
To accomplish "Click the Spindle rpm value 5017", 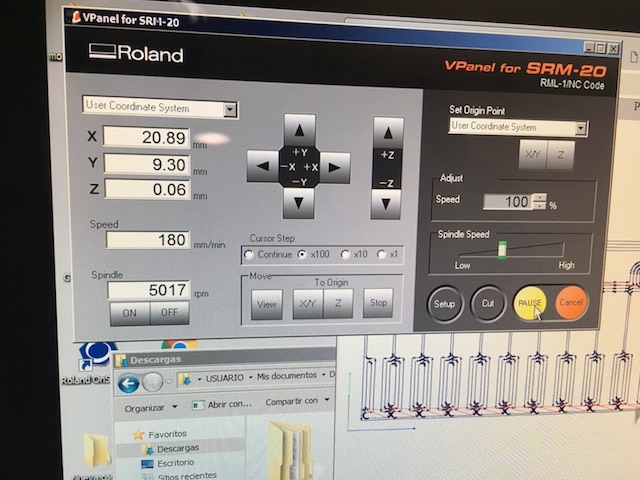I will pos(149,290).
